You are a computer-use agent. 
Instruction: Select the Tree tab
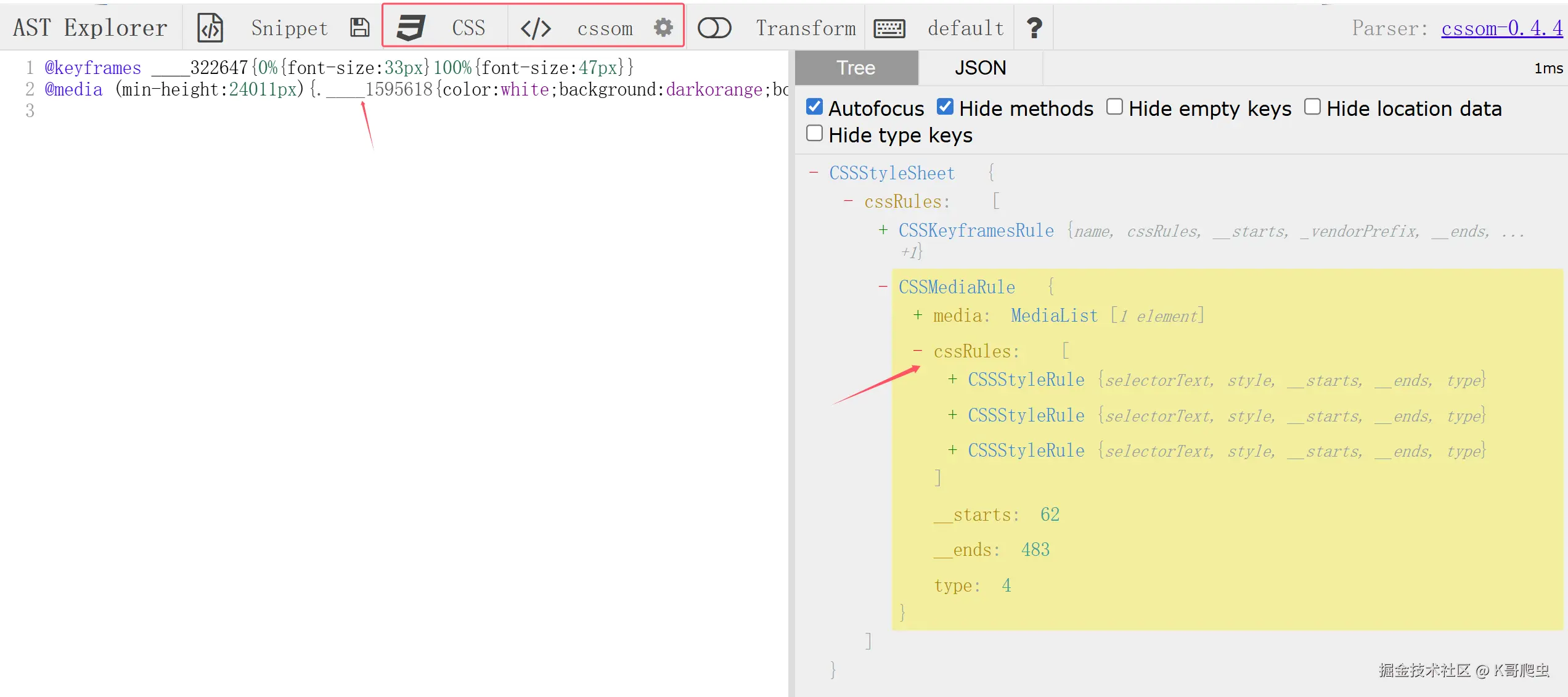855,68
